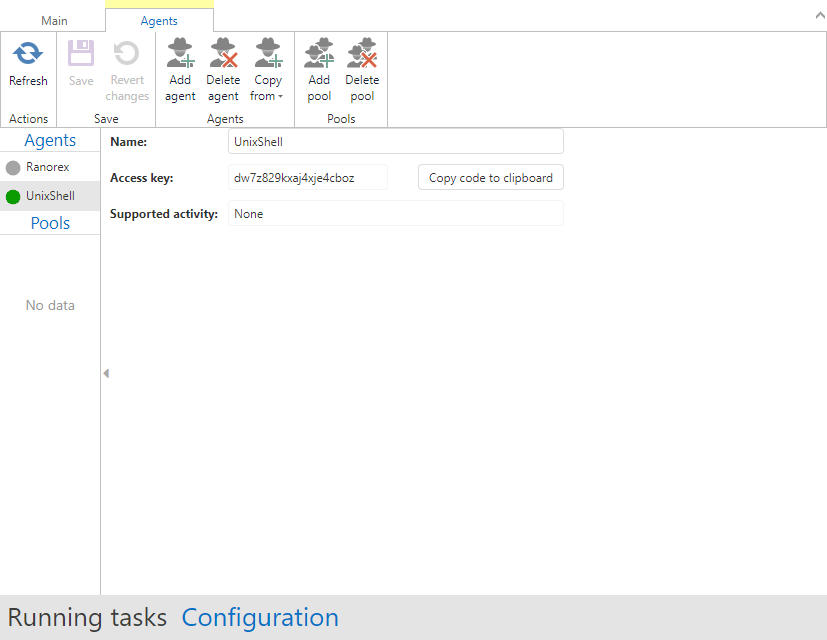Viewport: 827px width, 640px height.
Task: Open the Running tasks view
Action: click(87, 618)
